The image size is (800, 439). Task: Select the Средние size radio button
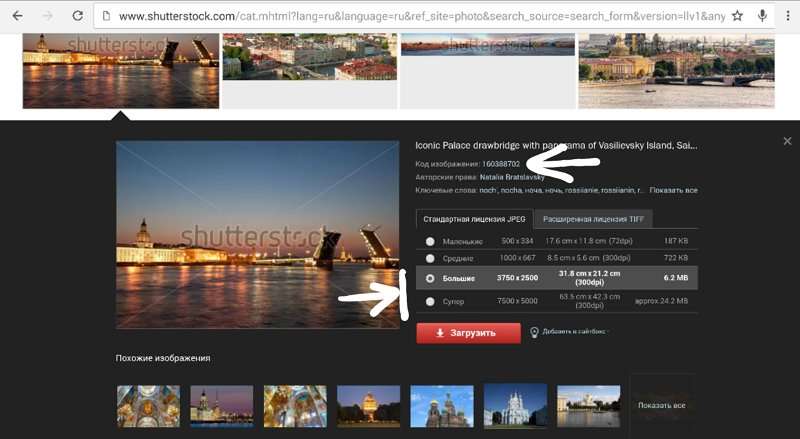(430, 258)
